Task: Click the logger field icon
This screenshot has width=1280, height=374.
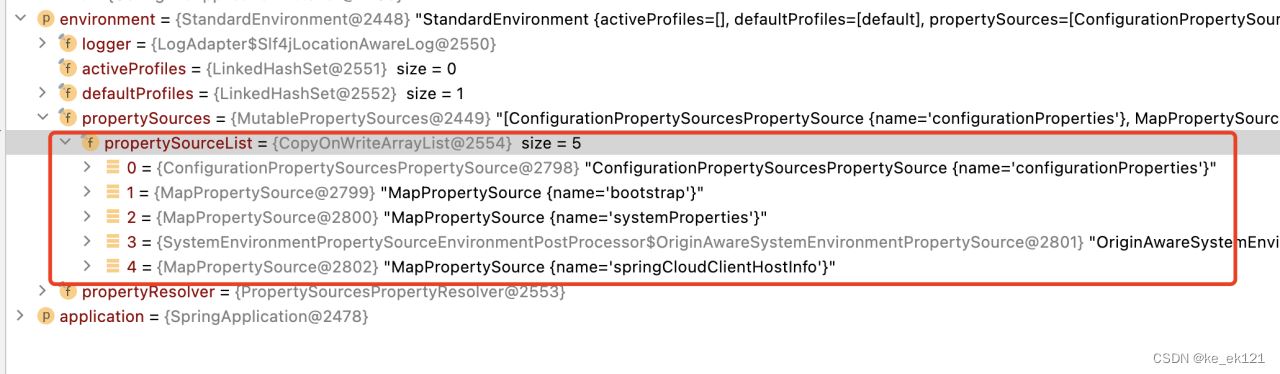Action: (x=67, y=44)
